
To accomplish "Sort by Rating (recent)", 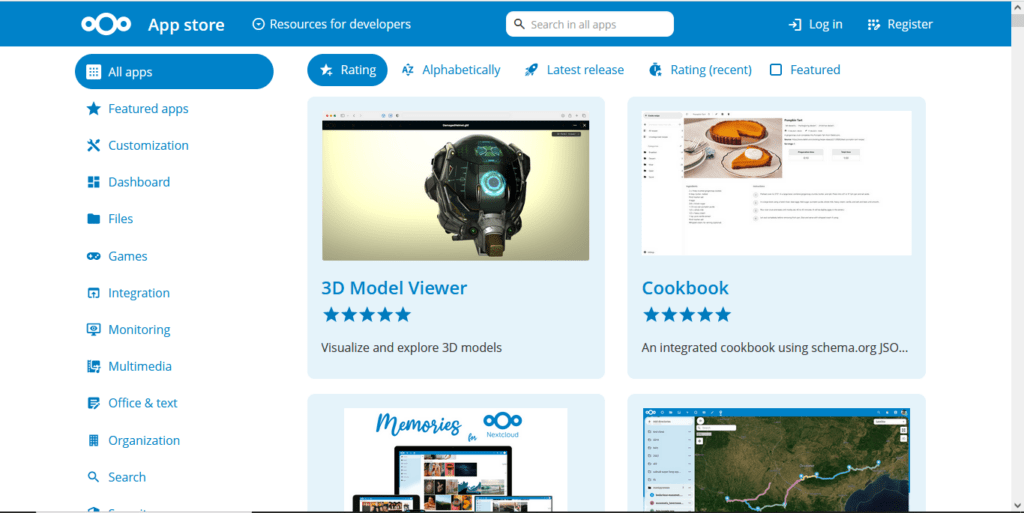I will [x=700, y=70].
